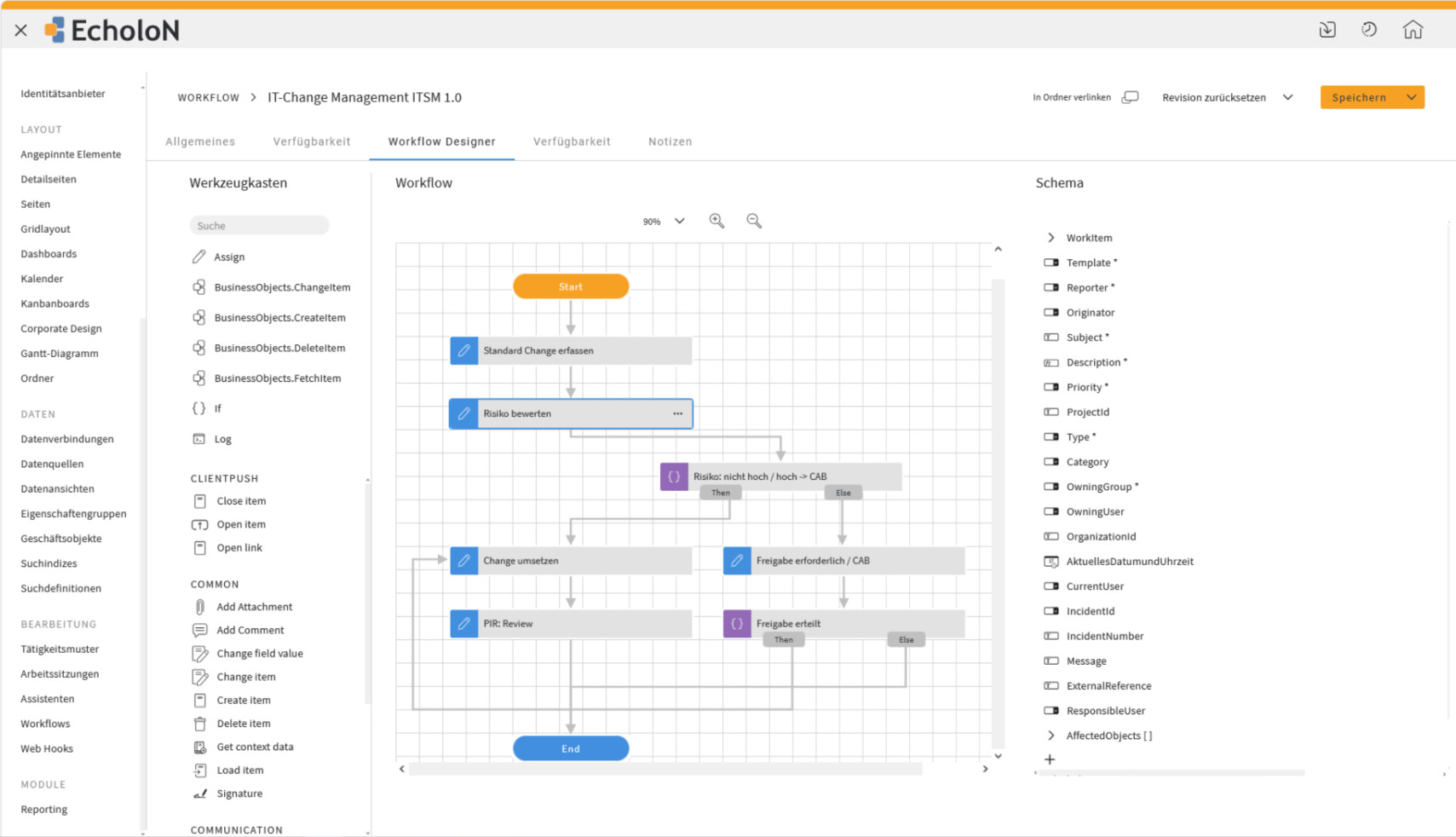This screenshot has width=1456, height=837.
Task: Select the Add Comment speech icon
Action: (x=200, y=630)
